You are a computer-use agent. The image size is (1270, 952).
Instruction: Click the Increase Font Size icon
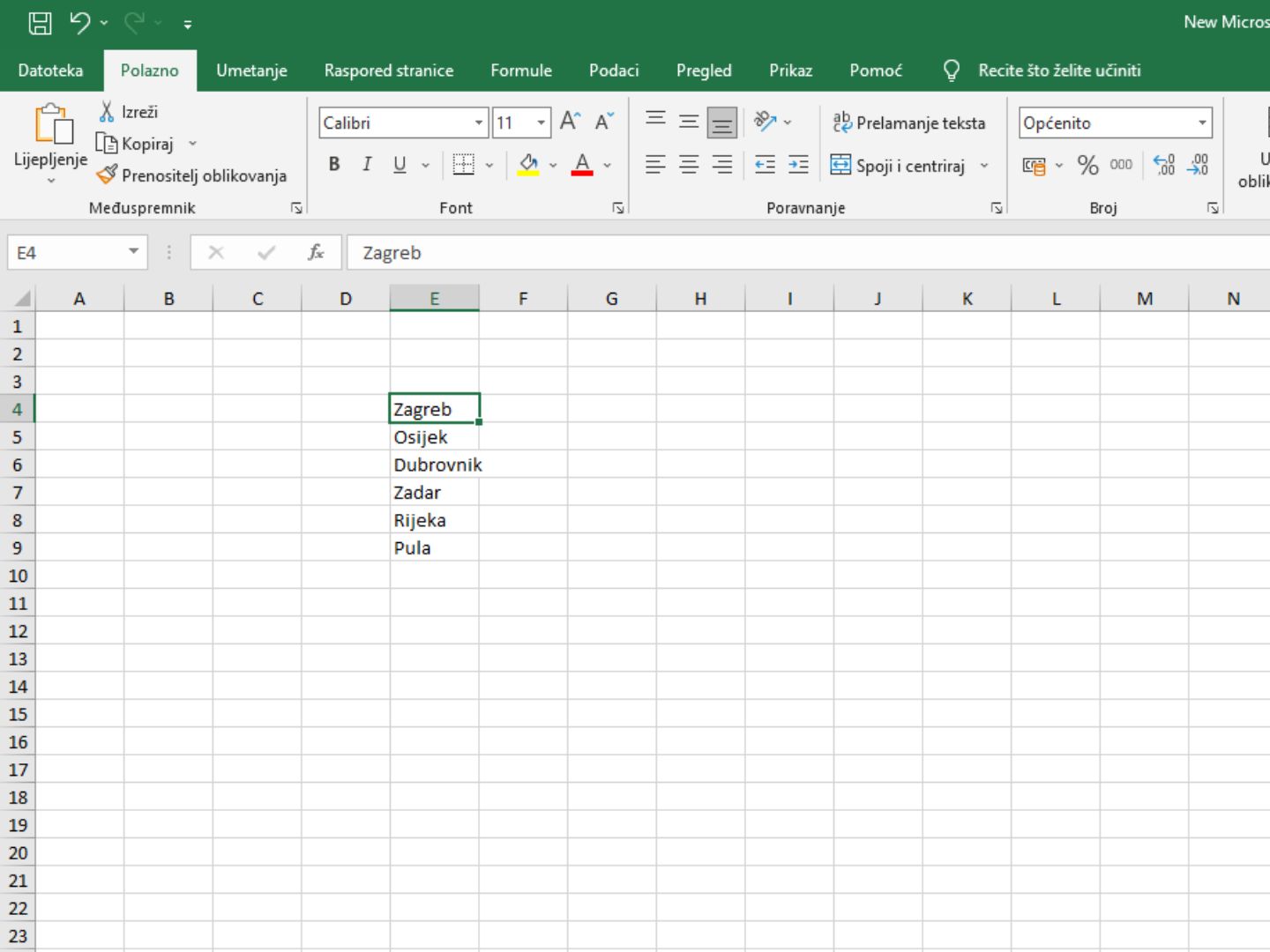coord(571,121)
